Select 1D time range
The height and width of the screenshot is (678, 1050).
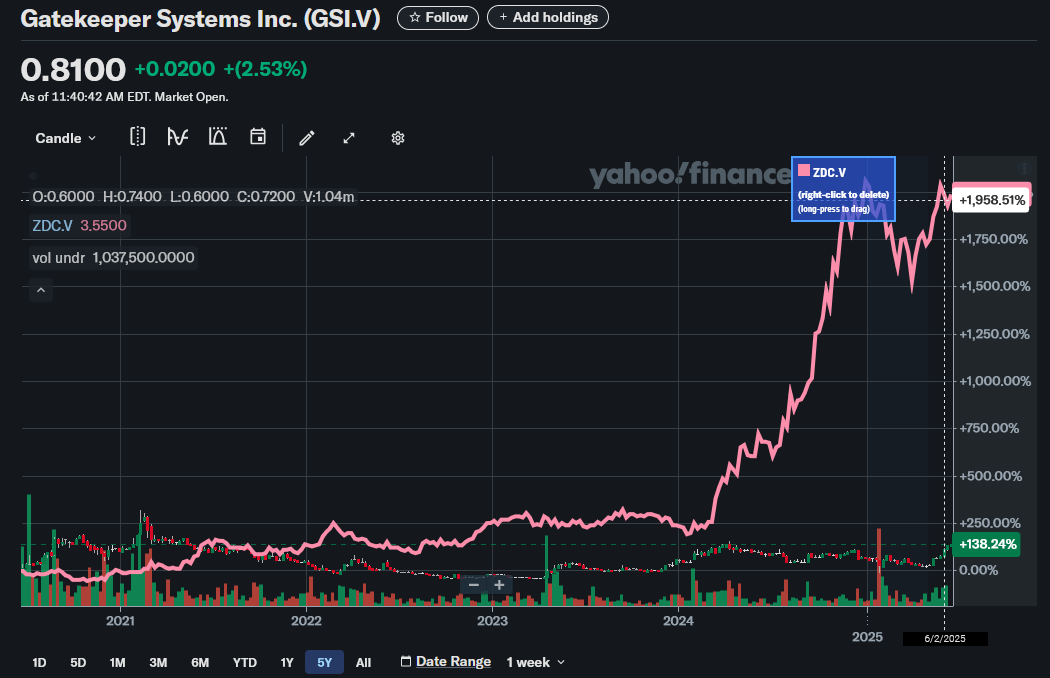40,663
